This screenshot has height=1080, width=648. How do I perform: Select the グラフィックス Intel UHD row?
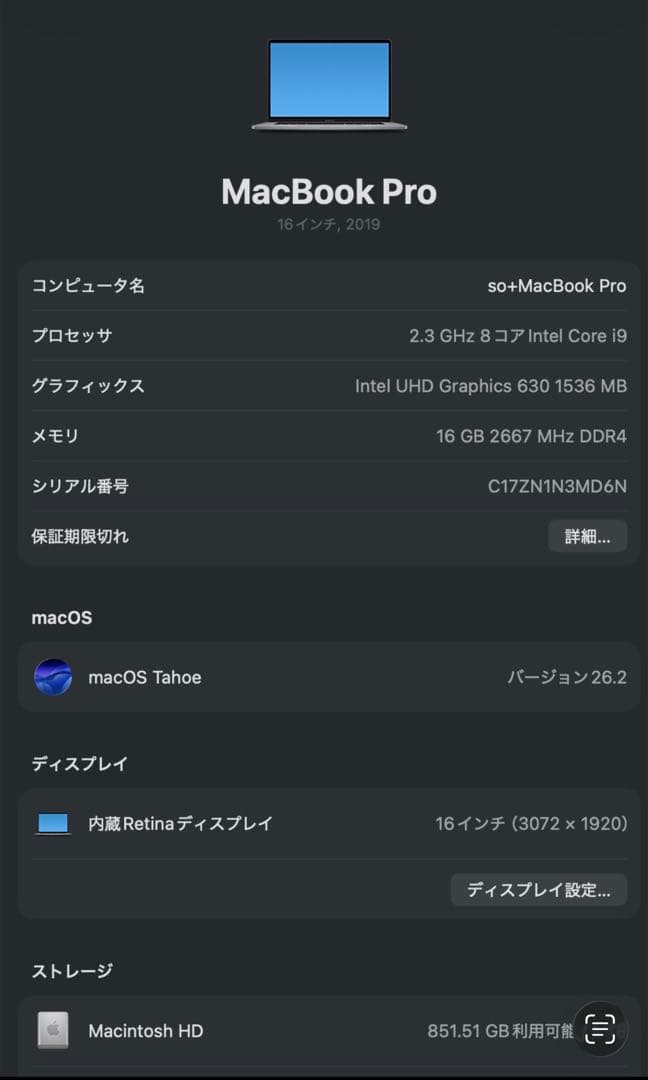point(324,386)
